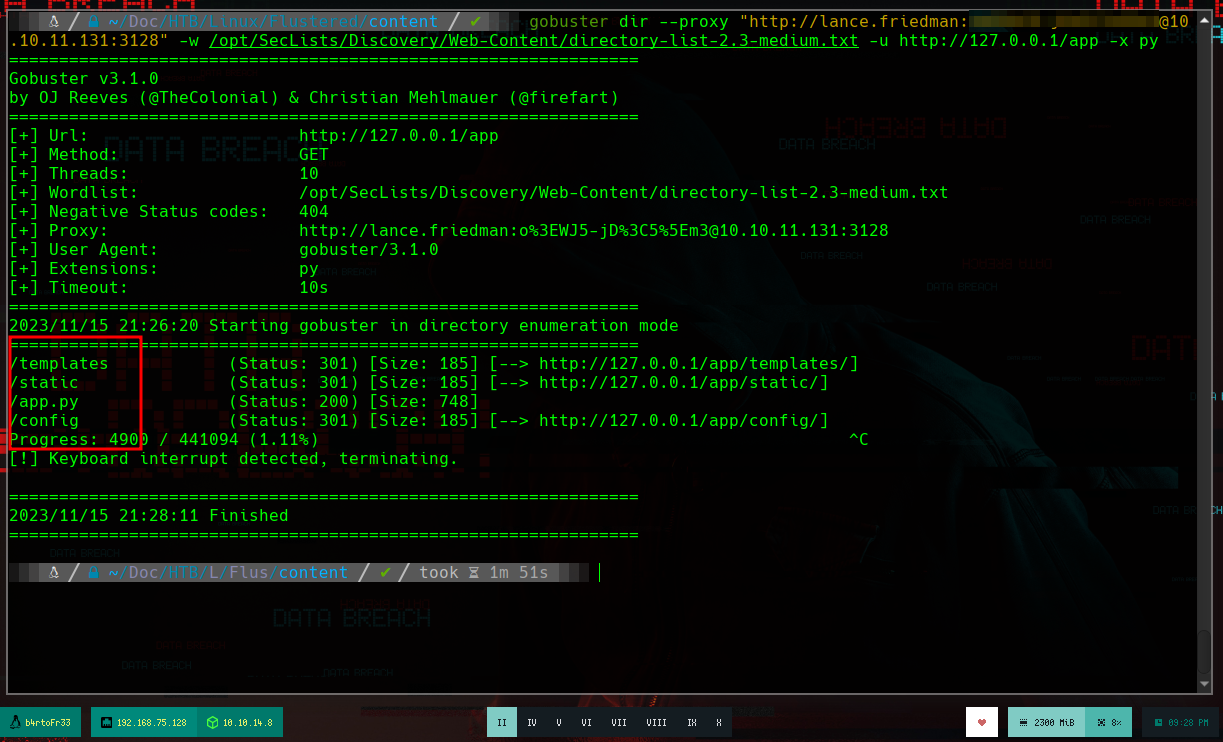The width and height of the screenshot is (1223, 742).
Task: Click the Tux penguin icon in the top prompt
Action: (54, 22)
